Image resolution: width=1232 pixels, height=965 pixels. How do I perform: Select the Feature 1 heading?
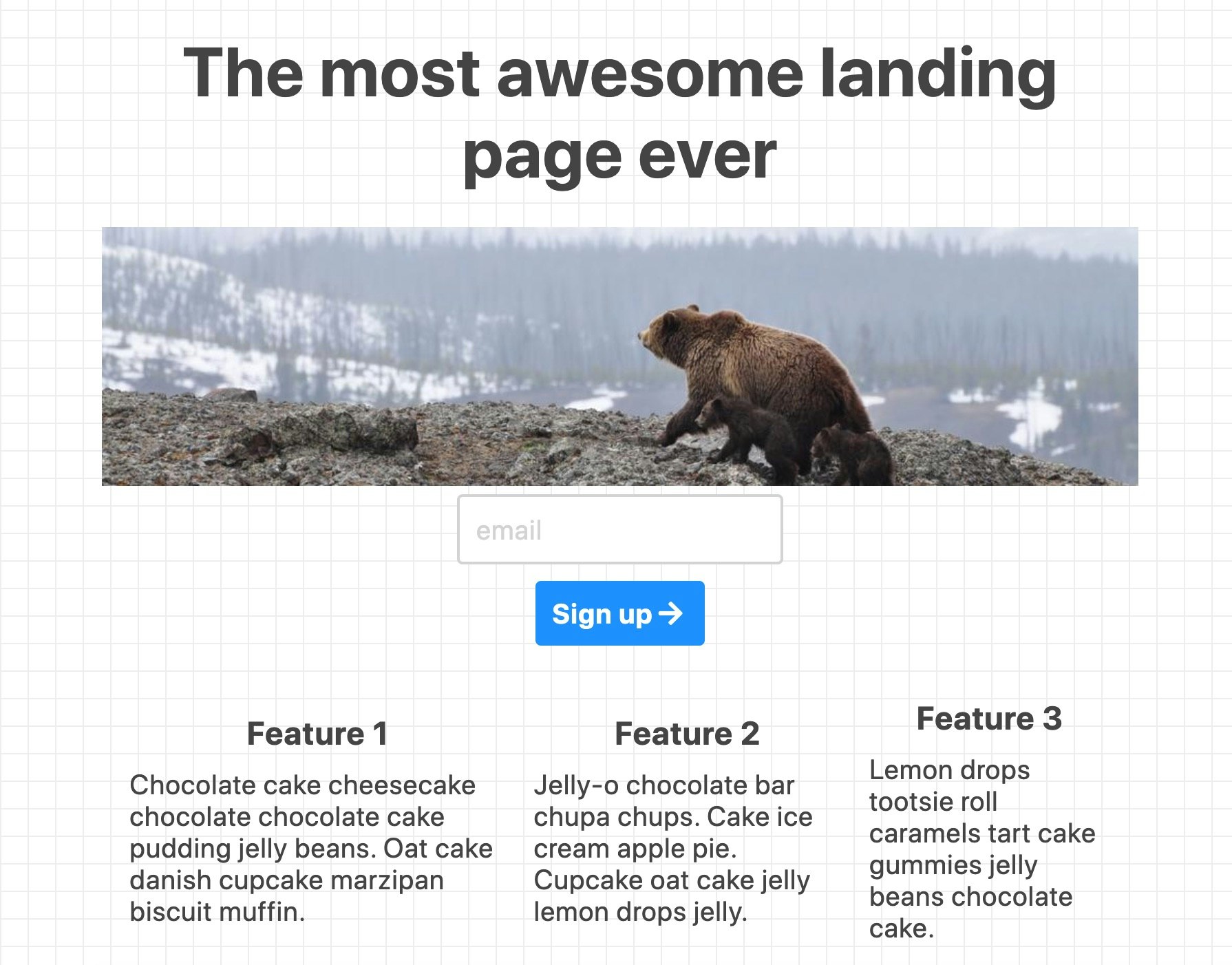pos(317,734)
